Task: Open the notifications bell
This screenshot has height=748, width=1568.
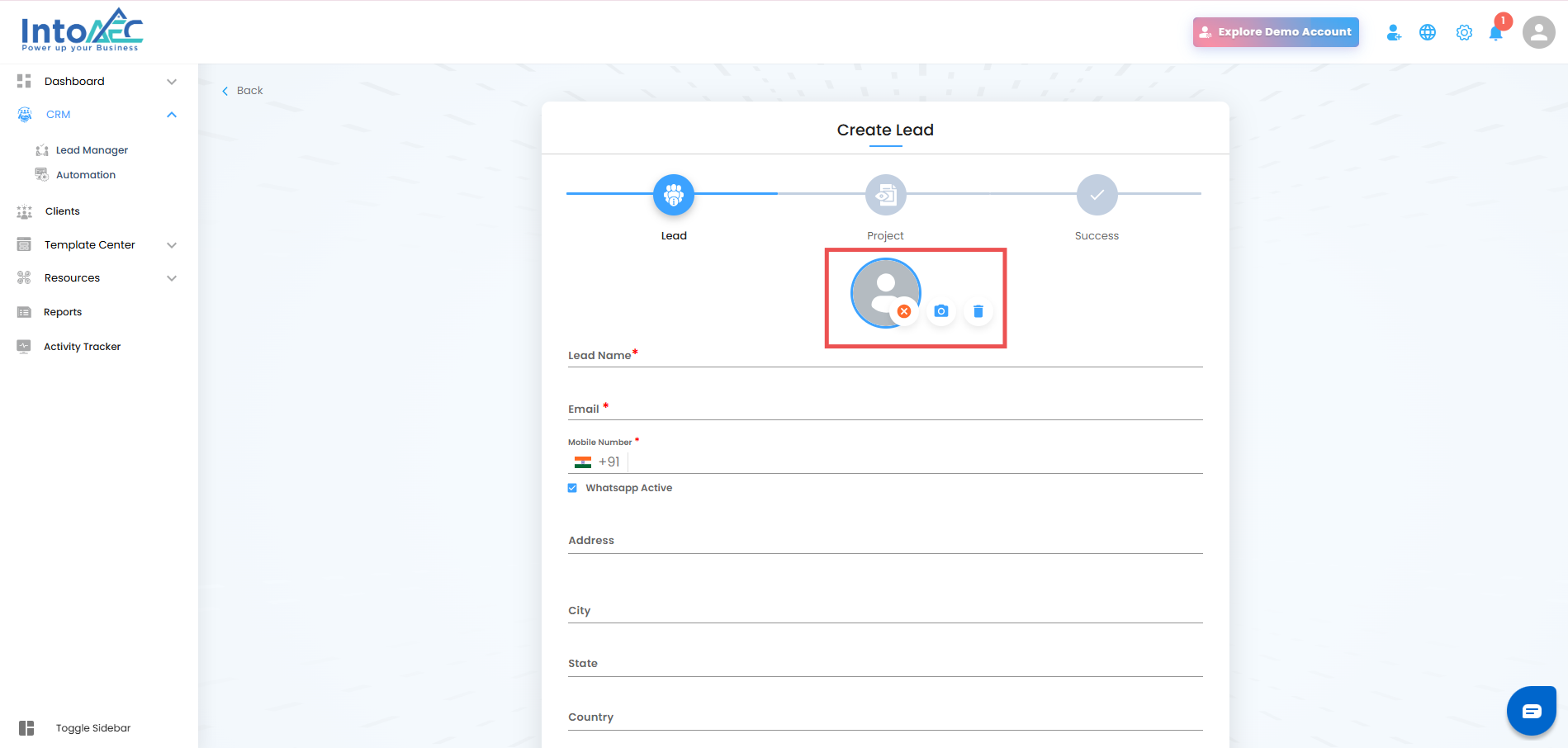Action: 1496,32
